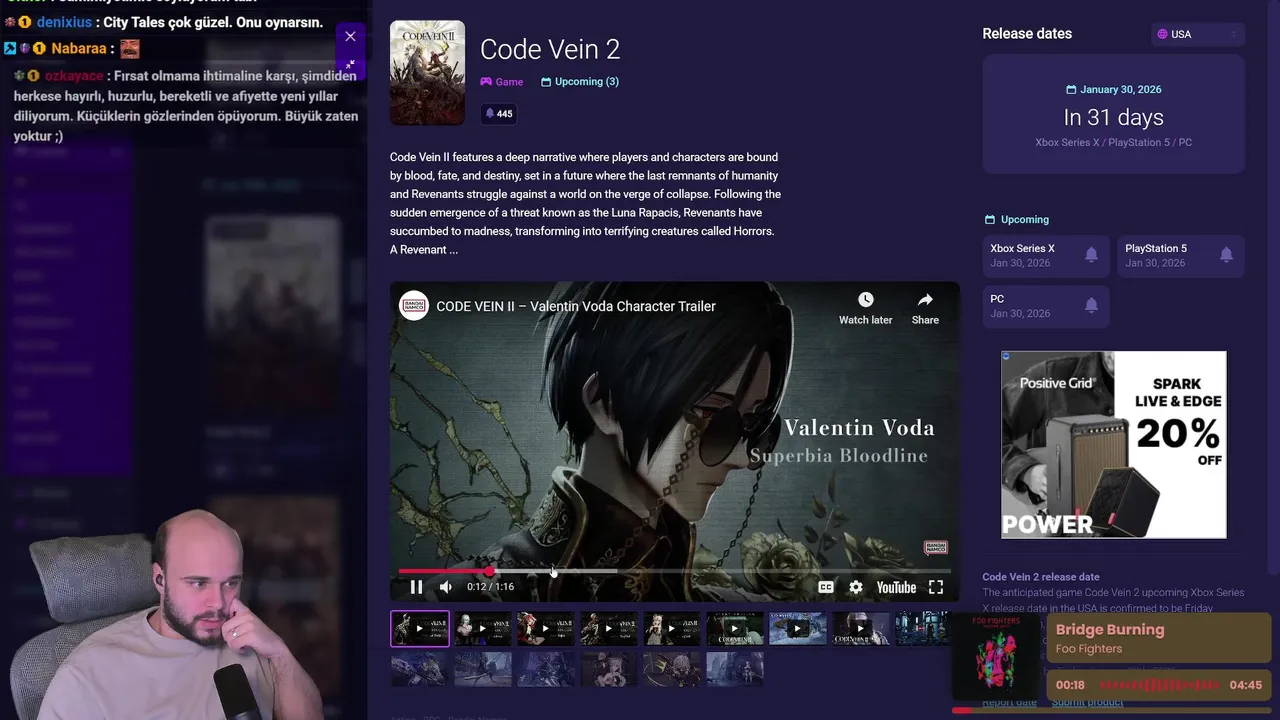
Task: Open the Positive Grid Spark advertisement
Action: (1113, 444)
